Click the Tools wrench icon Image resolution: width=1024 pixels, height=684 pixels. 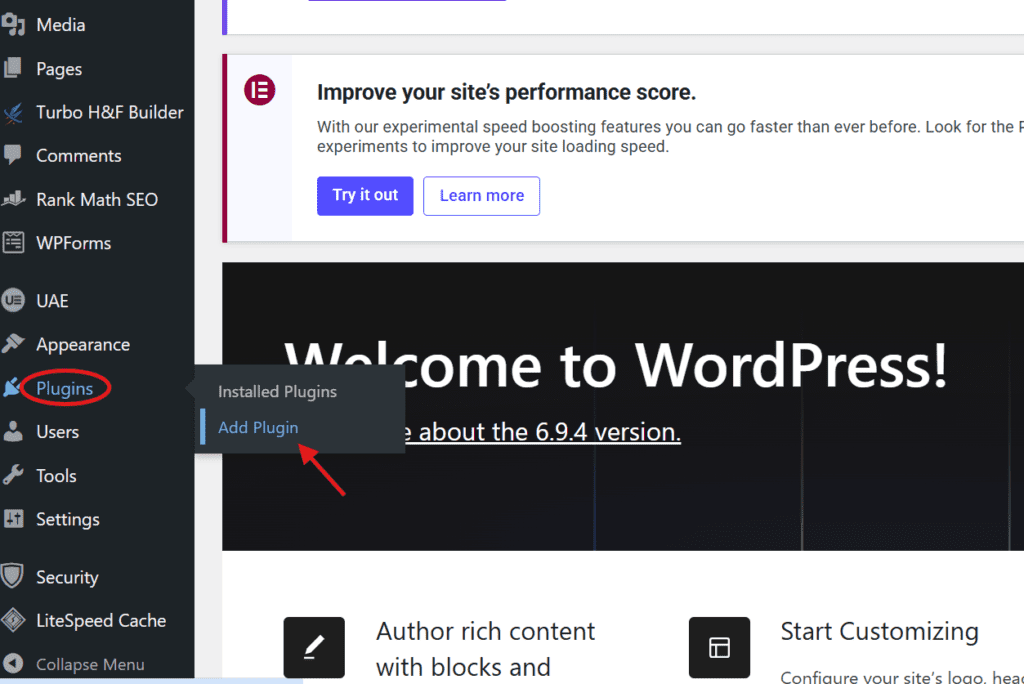click(x=13, y=475)
